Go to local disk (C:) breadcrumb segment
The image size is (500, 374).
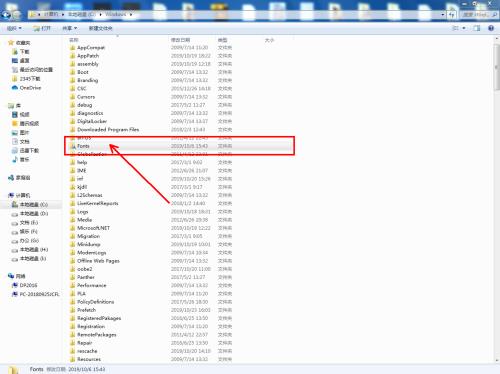[x=82, y=14]
